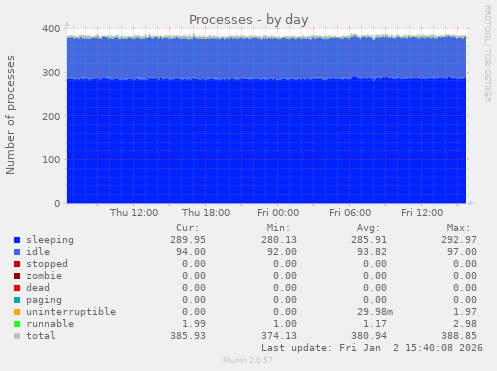Click the dead legend color swatch
This screenshot has height=371, width=497.
point(17,288)
